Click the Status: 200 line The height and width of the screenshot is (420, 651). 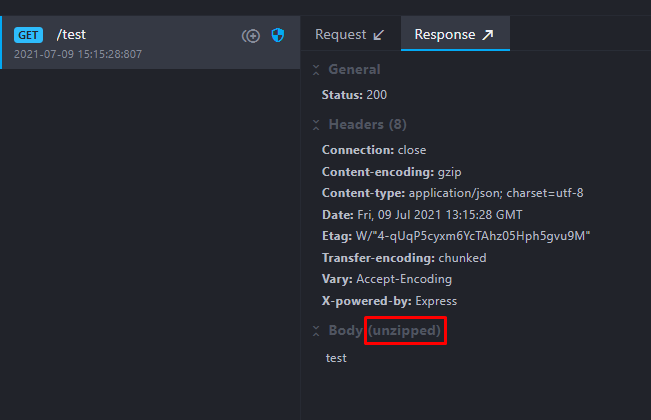tap(354, 95)
